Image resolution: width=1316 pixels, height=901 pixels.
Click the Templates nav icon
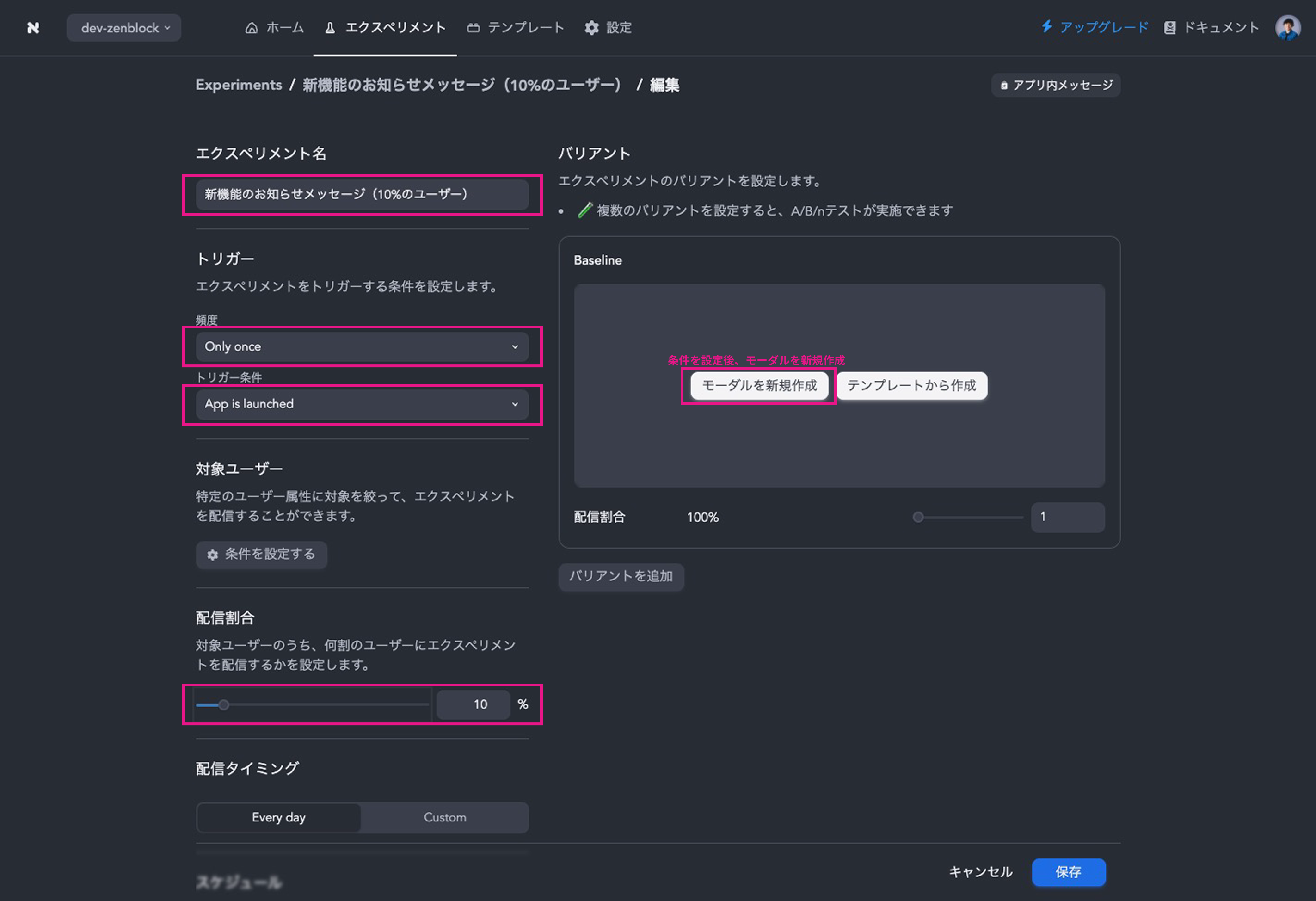[474, 28]
